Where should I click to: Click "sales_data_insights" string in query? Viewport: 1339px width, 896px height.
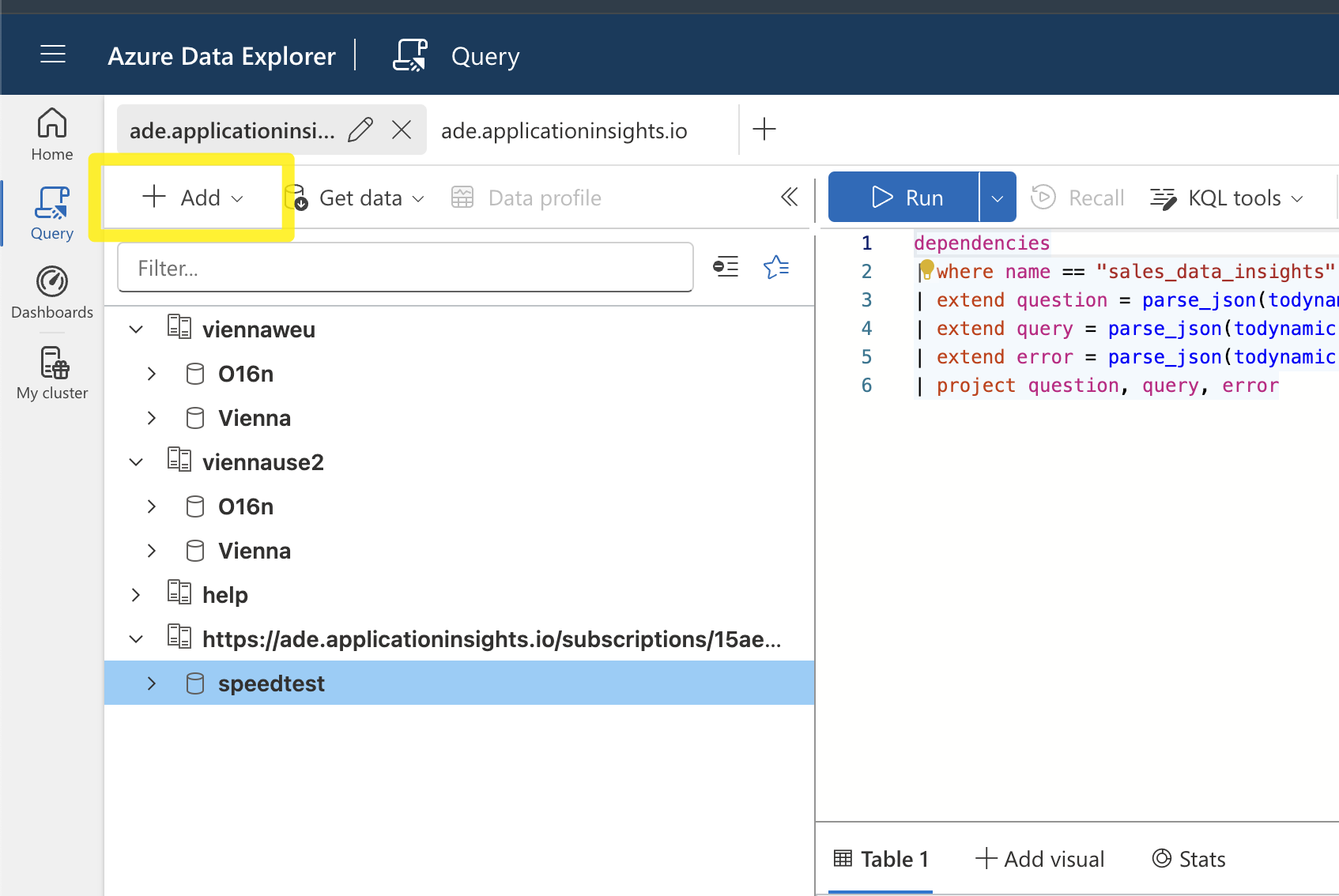click(x=1216, y=271)
